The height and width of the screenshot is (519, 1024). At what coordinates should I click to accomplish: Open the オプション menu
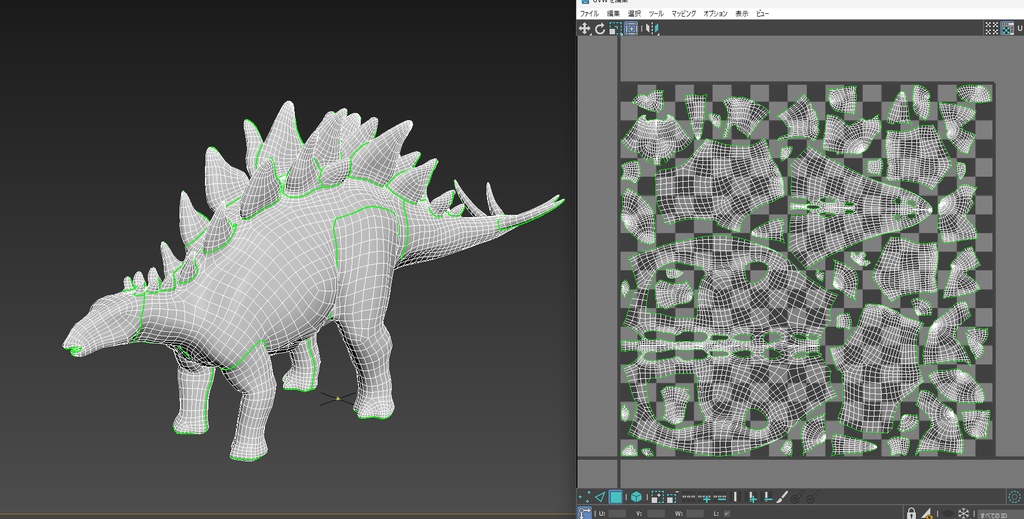[715, 14]
